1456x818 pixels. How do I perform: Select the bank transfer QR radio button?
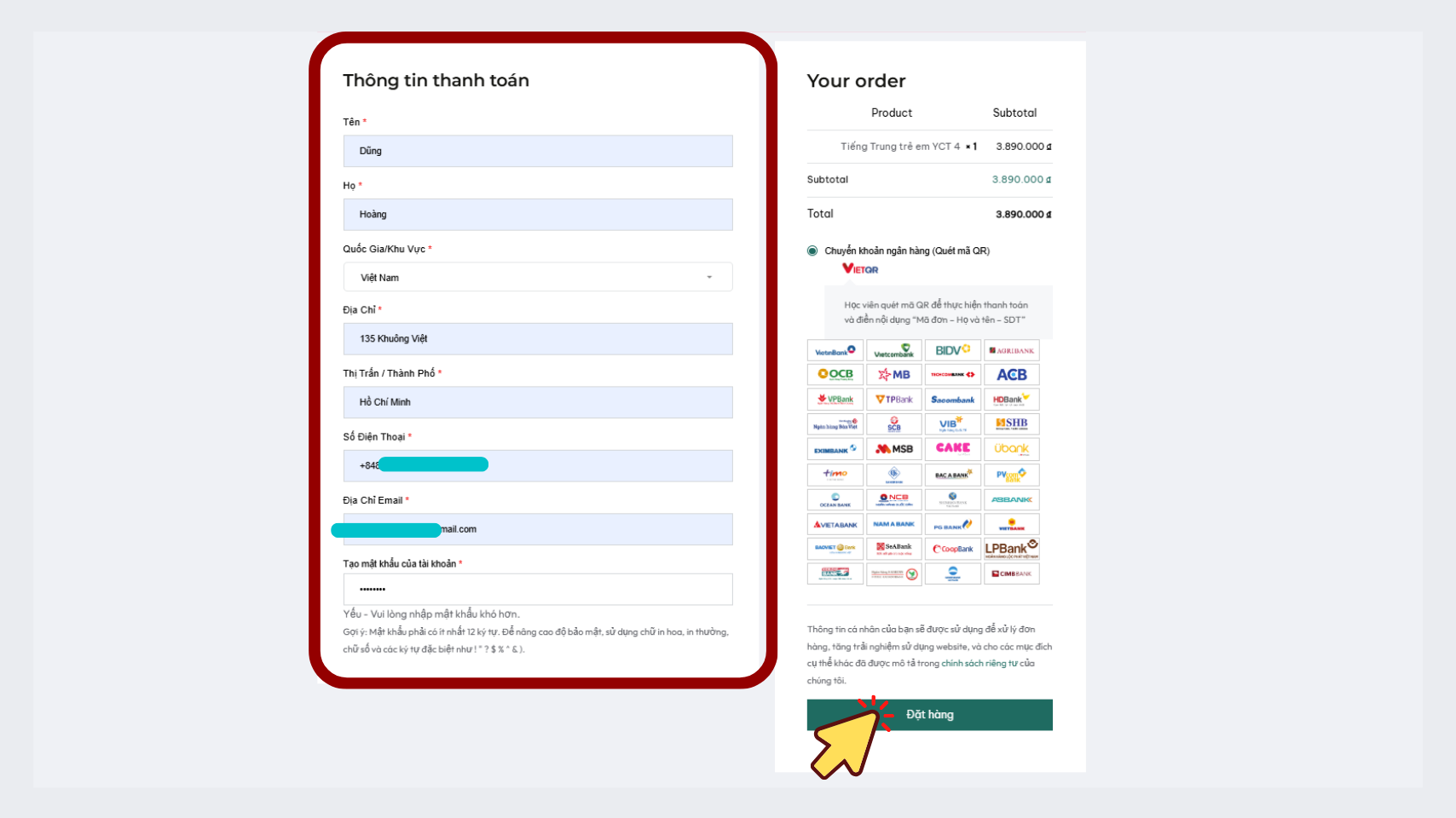tap(812, 251)
